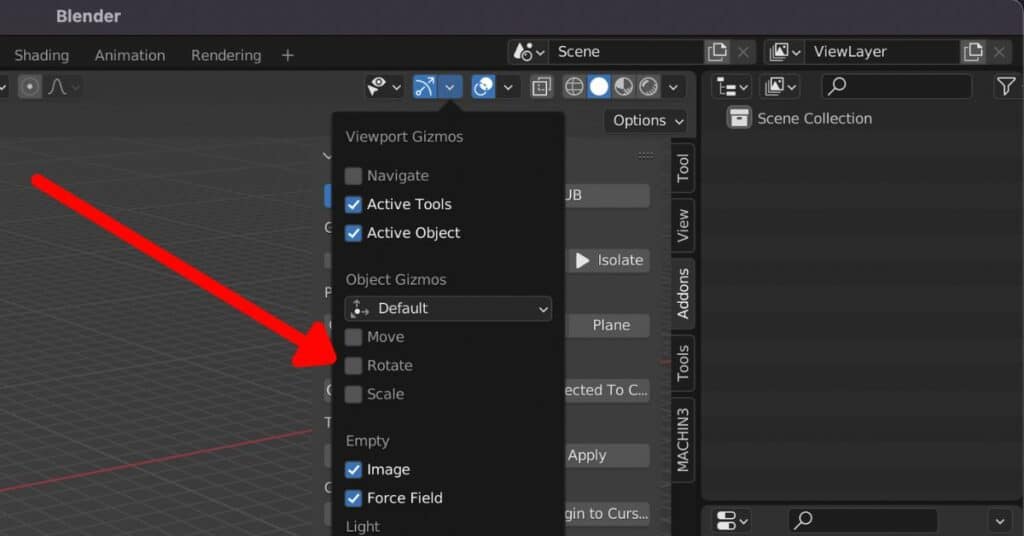
Task: Switch to rendered shading mode
Action: [x=648, y=87]
